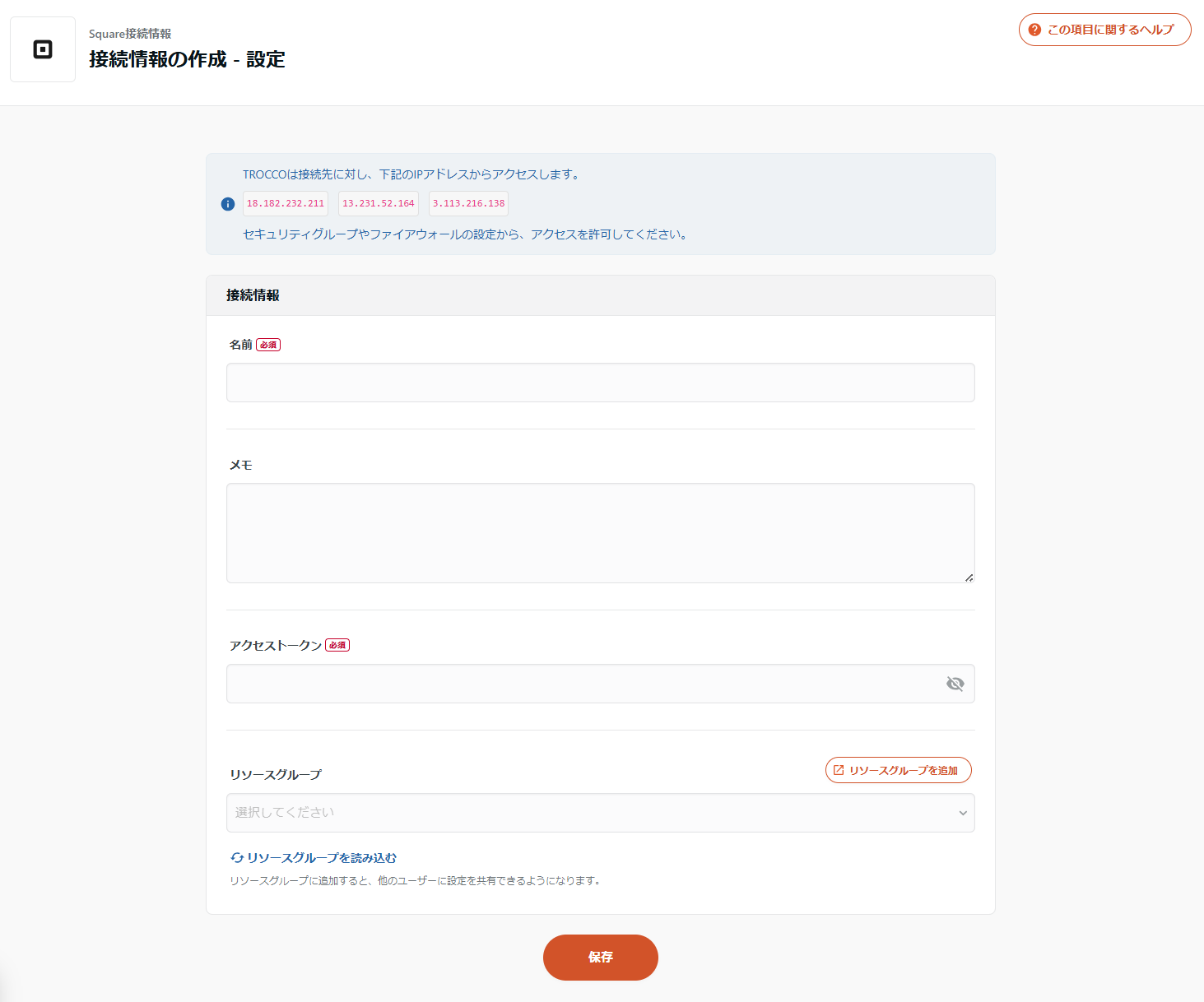The width and height of the screenshot is (1204, 1002).
Task: Toggle access token visibility eye icon
Action: (955, 684)
